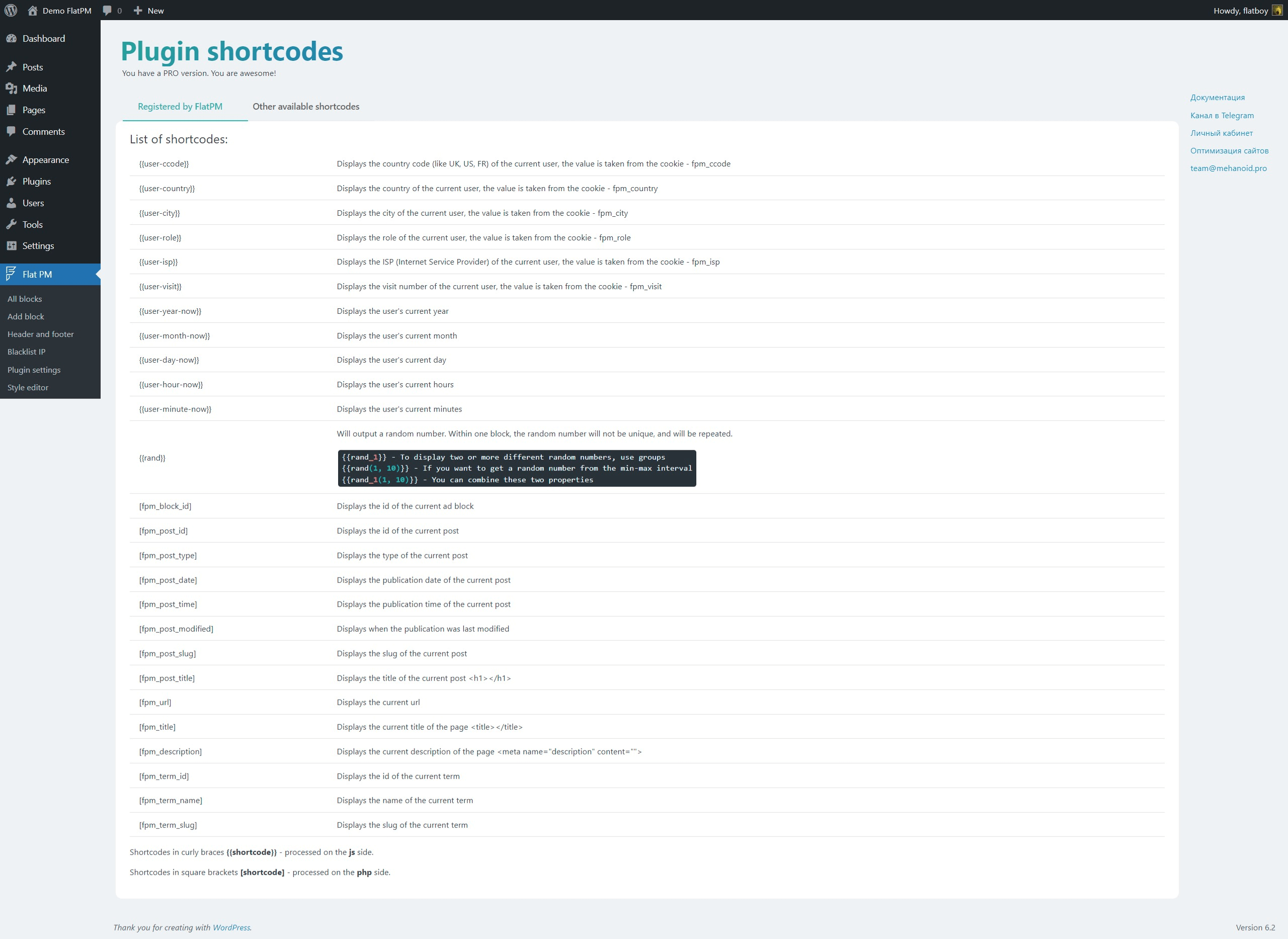
Task: Open Add block submenu link
Action: pyautogui.click(x=26, y=316)
